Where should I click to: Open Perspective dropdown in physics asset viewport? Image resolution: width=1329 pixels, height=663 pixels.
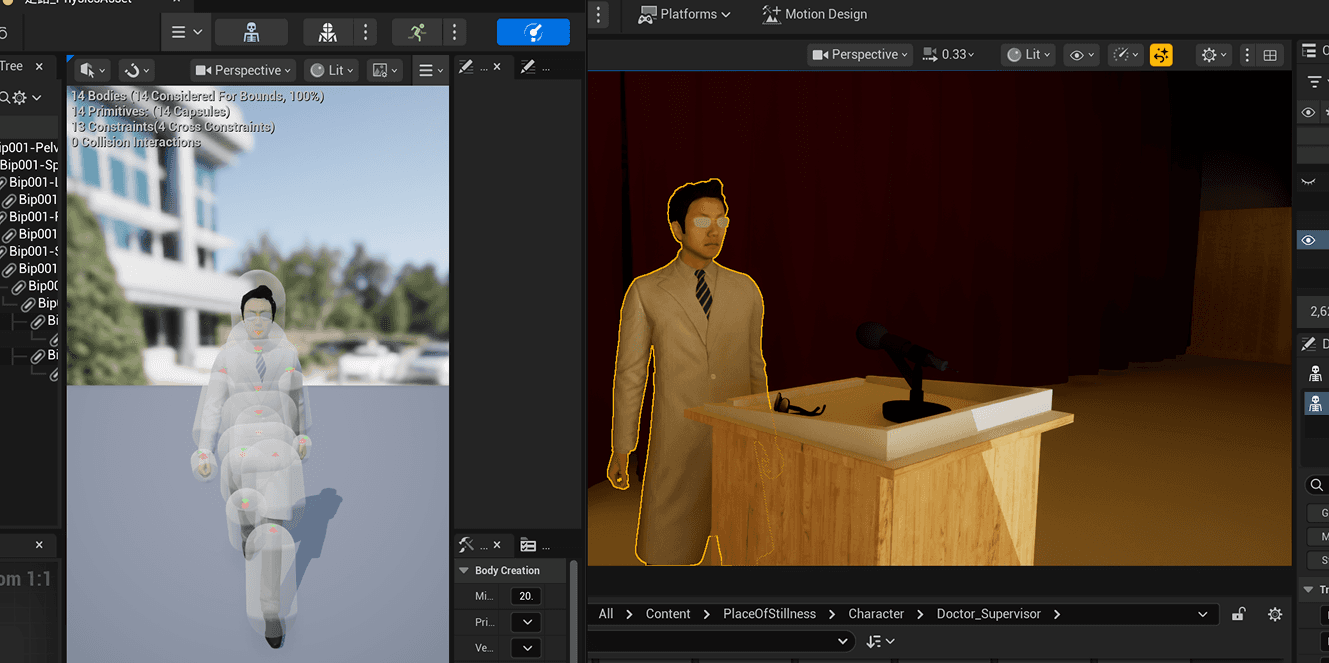pyautogui.click(x=243, y=70)
